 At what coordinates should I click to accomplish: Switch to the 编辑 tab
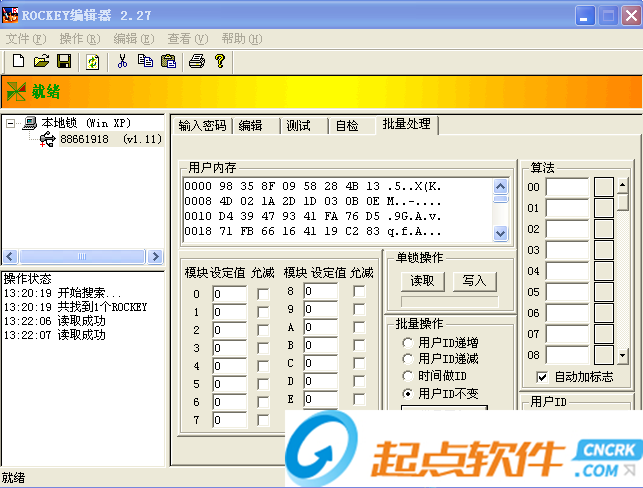[x=256, y=125]
